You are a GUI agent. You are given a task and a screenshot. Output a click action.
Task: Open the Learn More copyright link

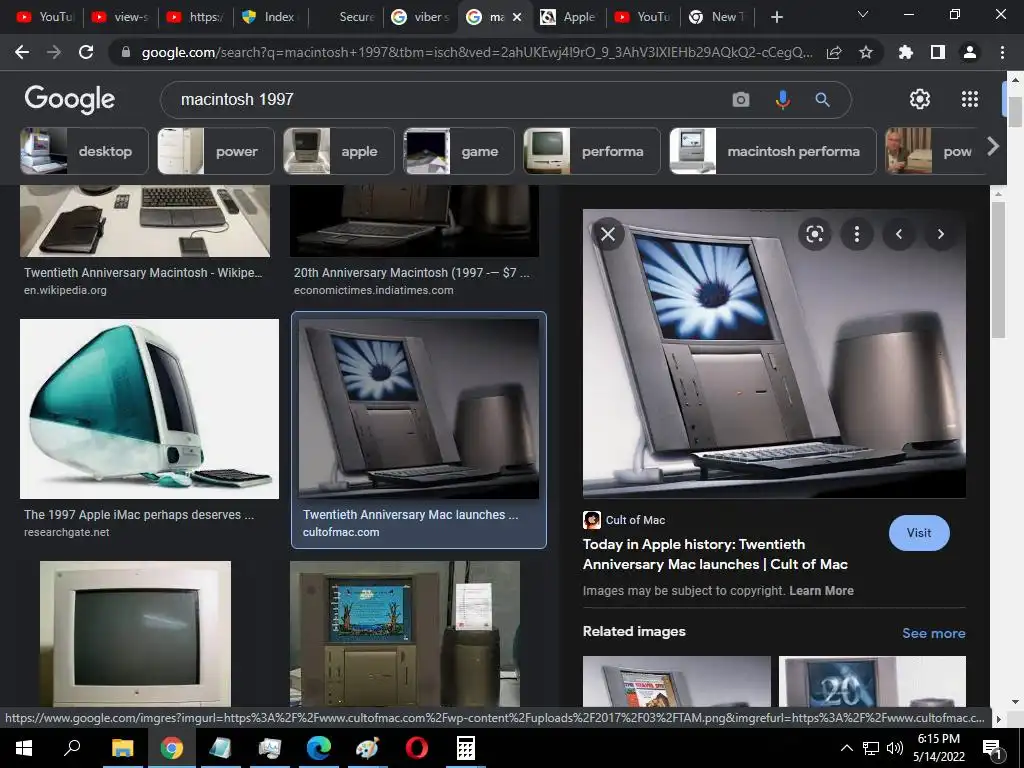coord(821,590)
